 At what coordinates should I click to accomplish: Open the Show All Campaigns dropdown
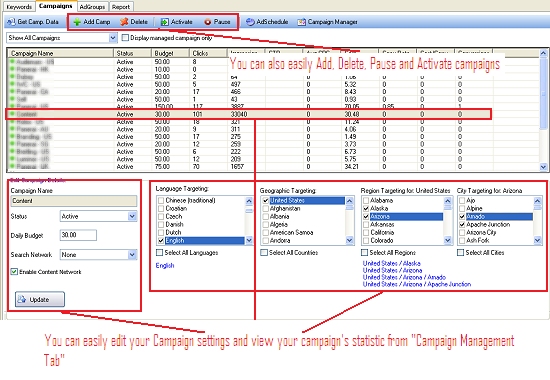click(113, 38)
